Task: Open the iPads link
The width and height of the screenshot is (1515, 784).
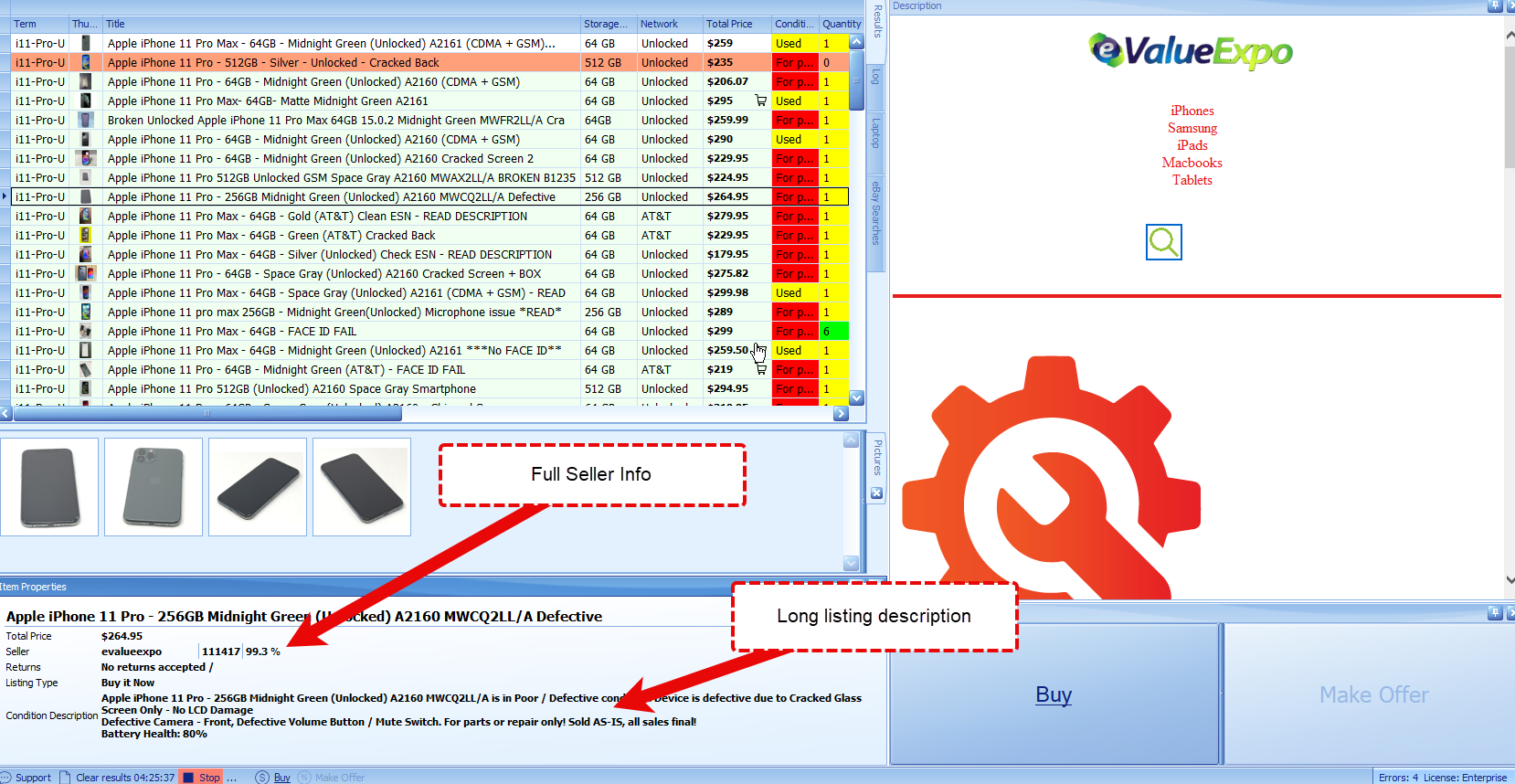Action: [1192, 145]
